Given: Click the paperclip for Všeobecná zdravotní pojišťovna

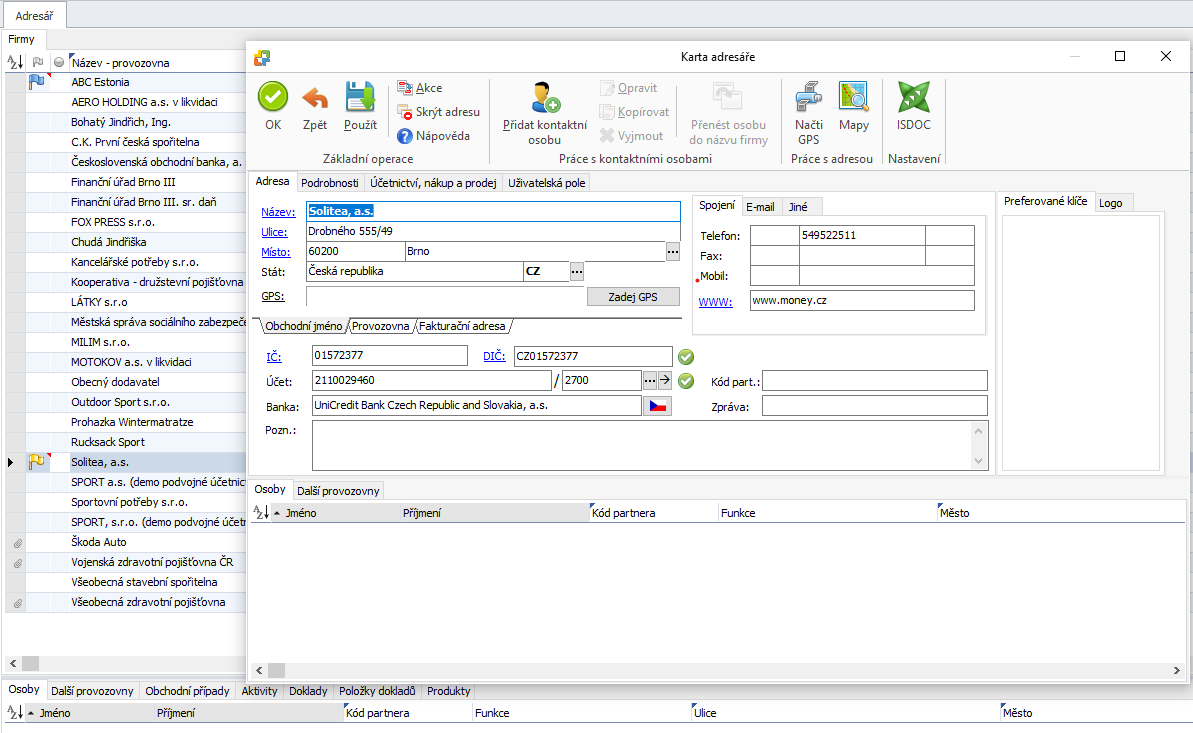Looking at the screenshot, I should (x=17, y=603).
